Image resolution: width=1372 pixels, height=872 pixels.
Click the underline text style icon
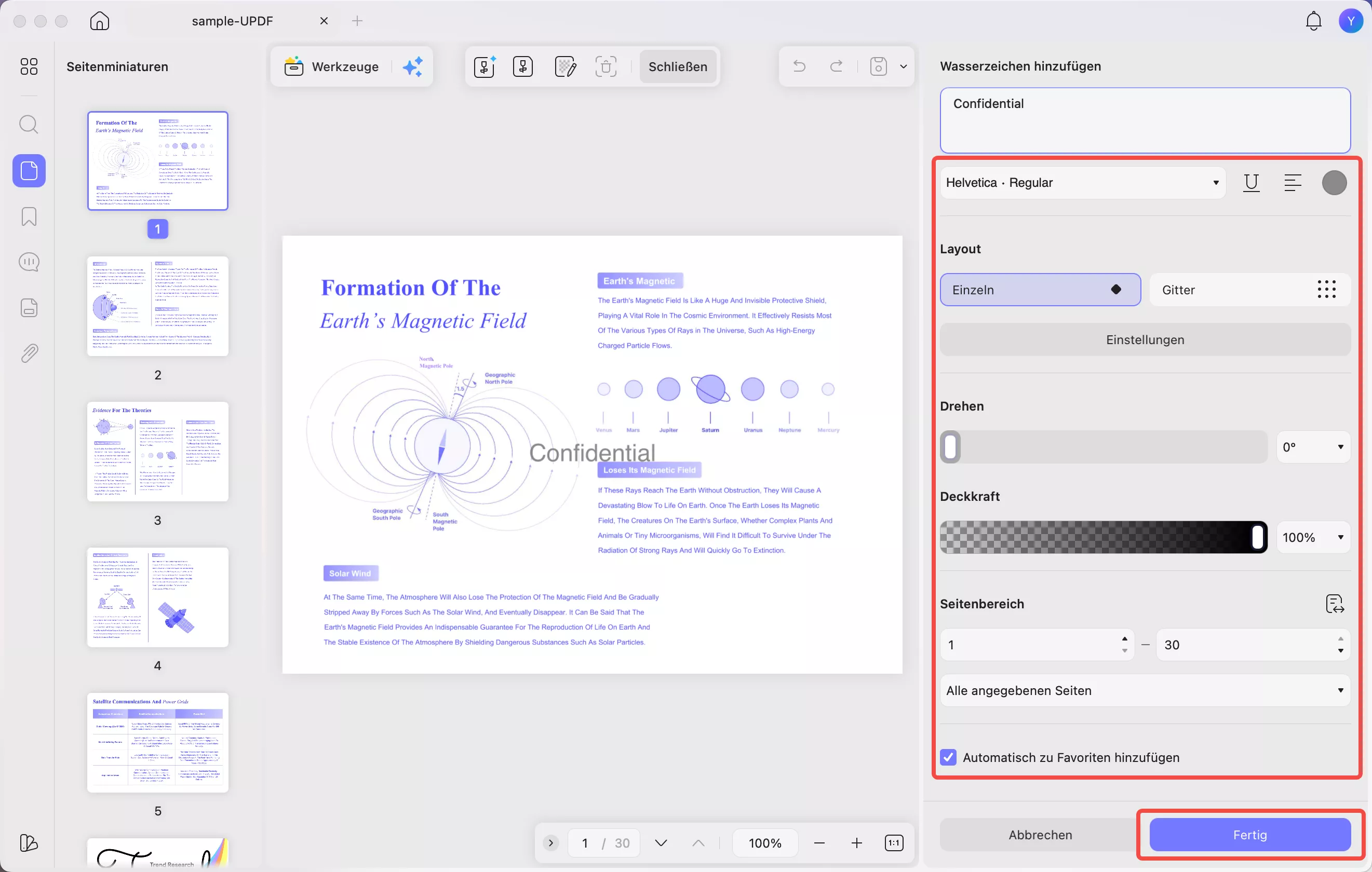coord(1251,183)
